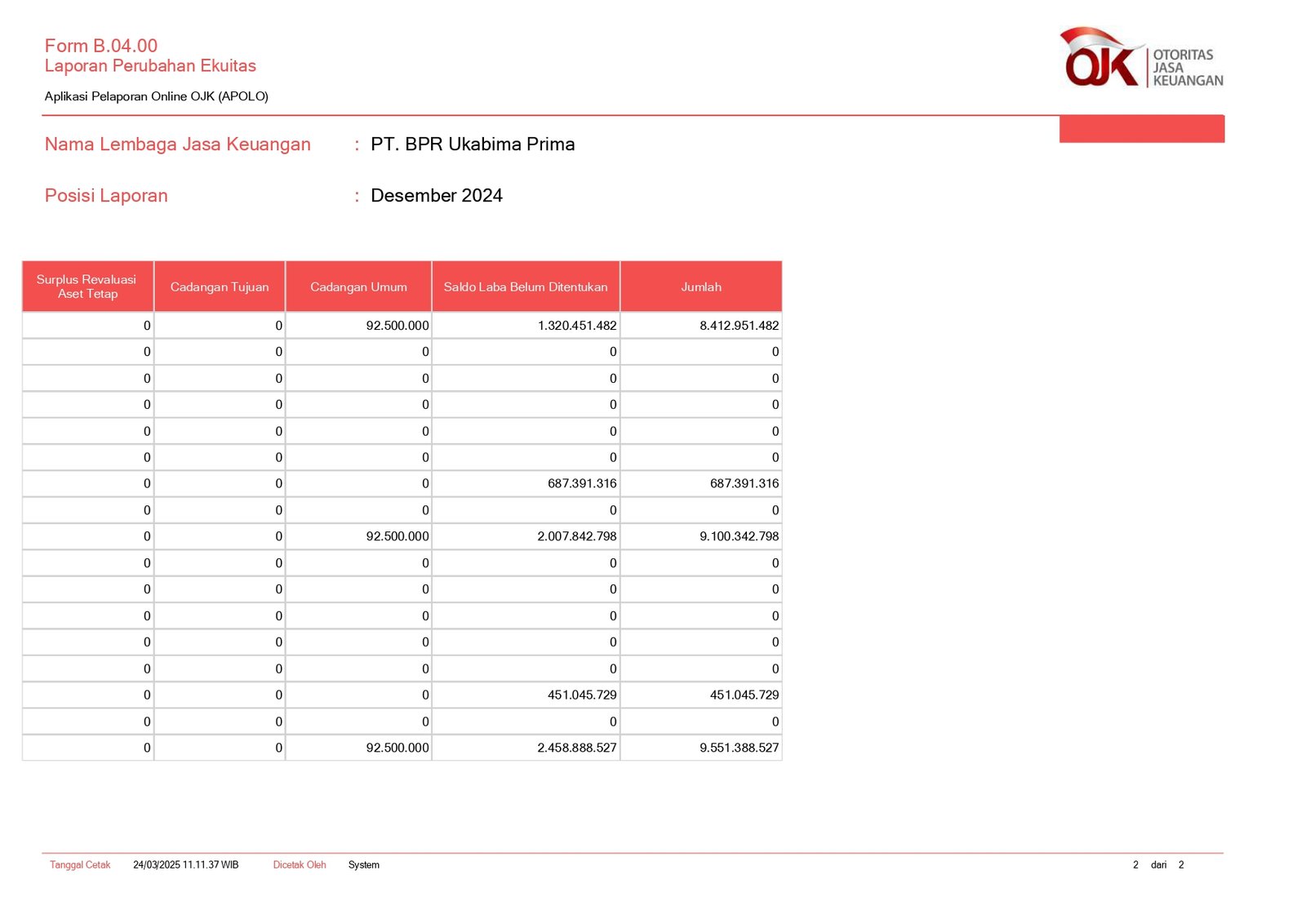1306x924 pixels.
Task: Select the Cadangan Tujuan column header
Action: (220, 287)
